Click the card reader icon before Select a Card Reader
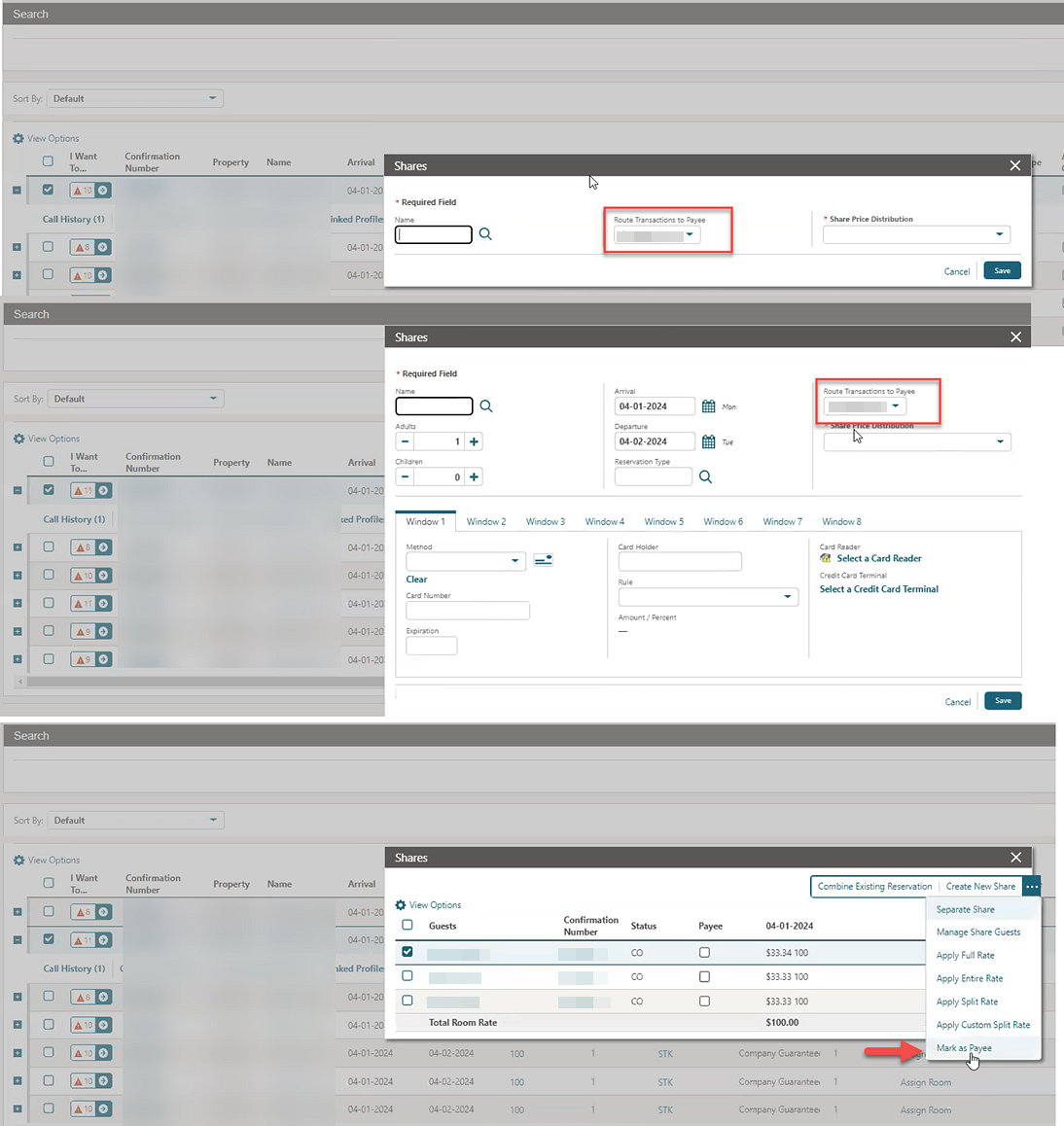 point(826,558)
